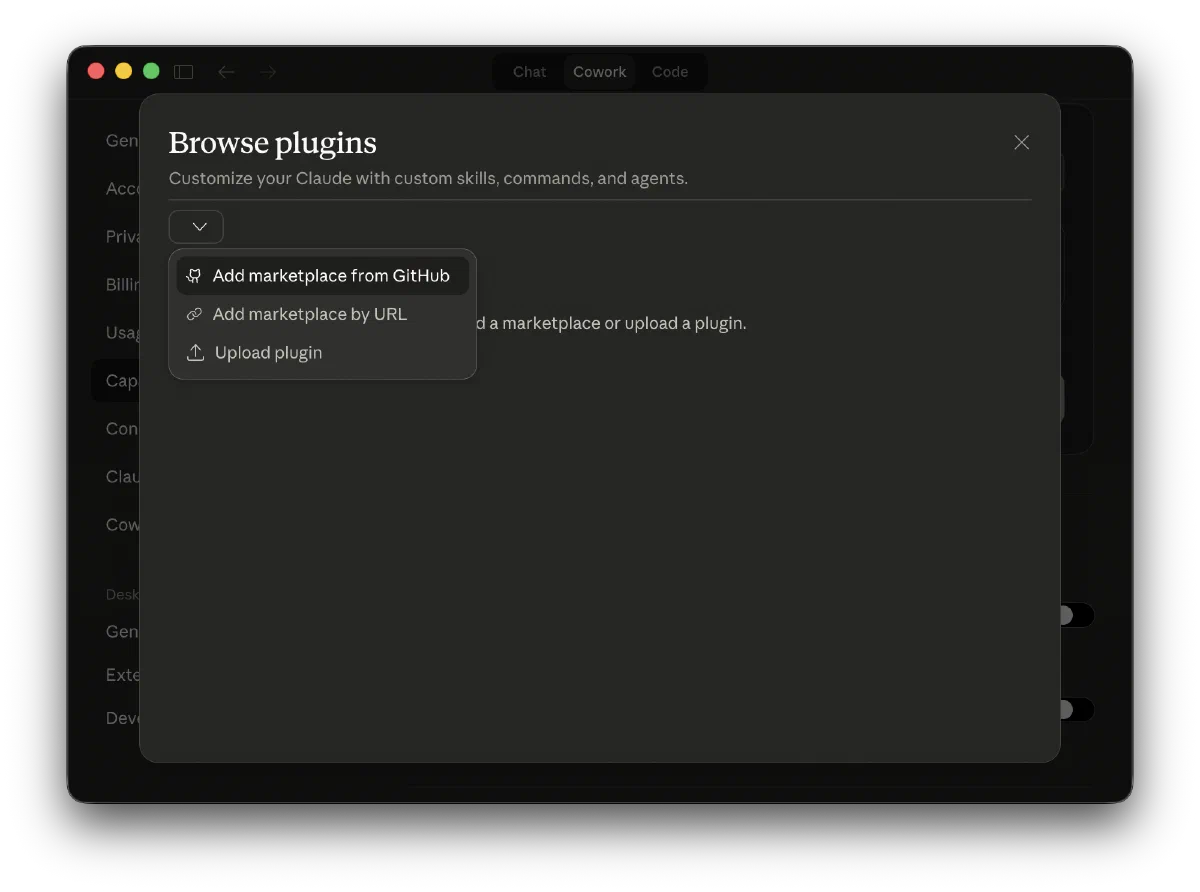Click the forward navigation arrow
This screenshot has width=1200, height=892.
267,71
